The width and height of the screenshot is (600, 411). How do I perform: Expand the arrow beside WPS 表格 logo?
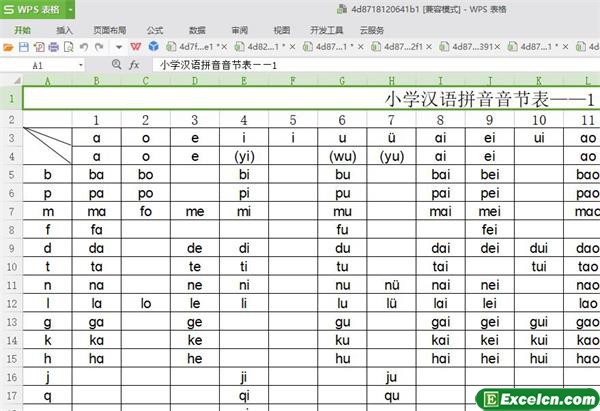(71, 10)
